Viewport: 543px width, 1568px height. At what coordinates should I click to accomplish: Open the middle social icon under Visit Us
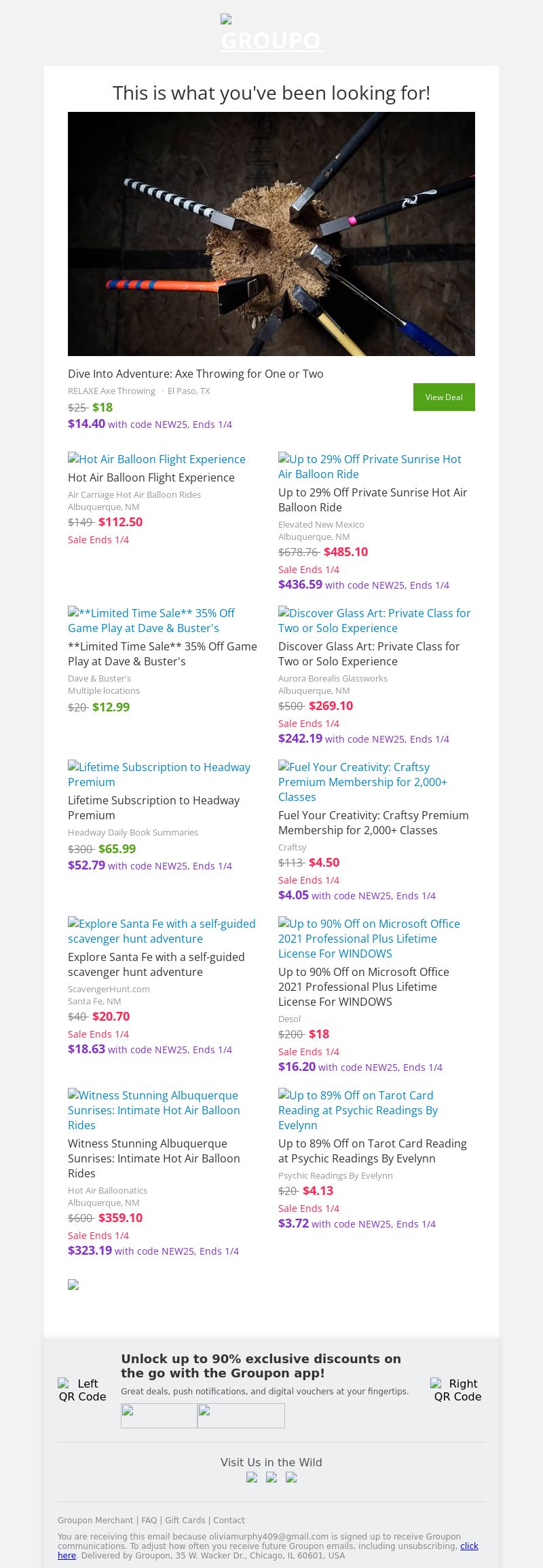tap(271, 1478)
